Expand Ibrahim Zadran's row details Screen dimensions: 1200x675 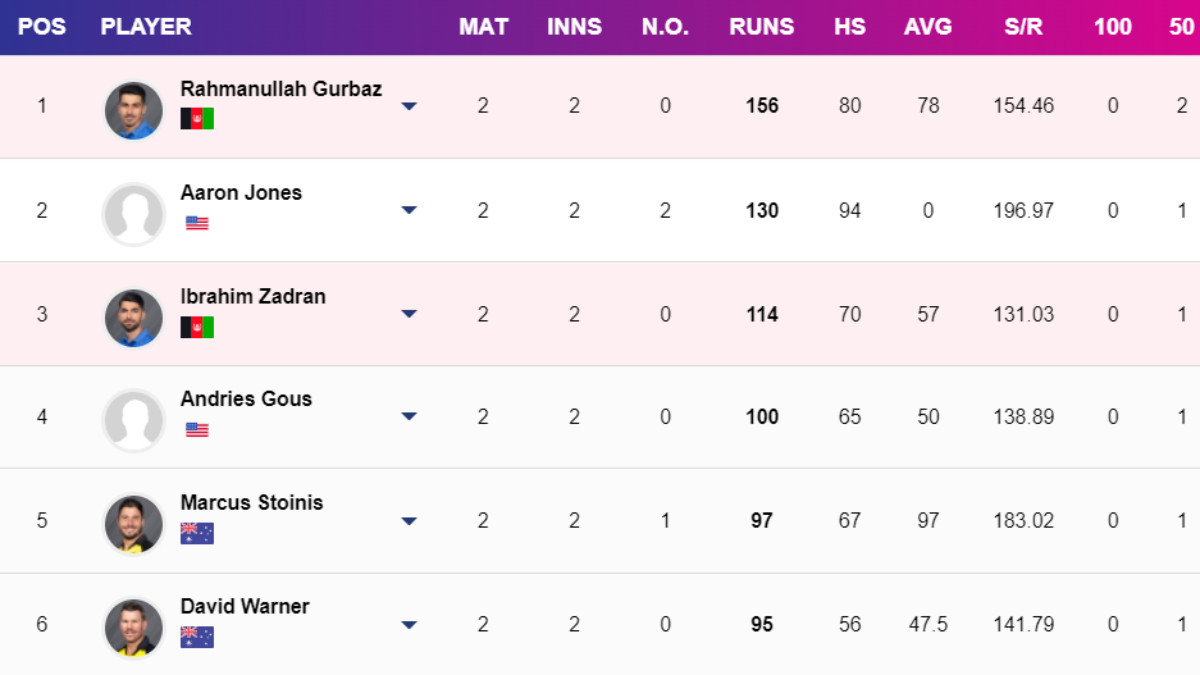(x=409, y=314)
